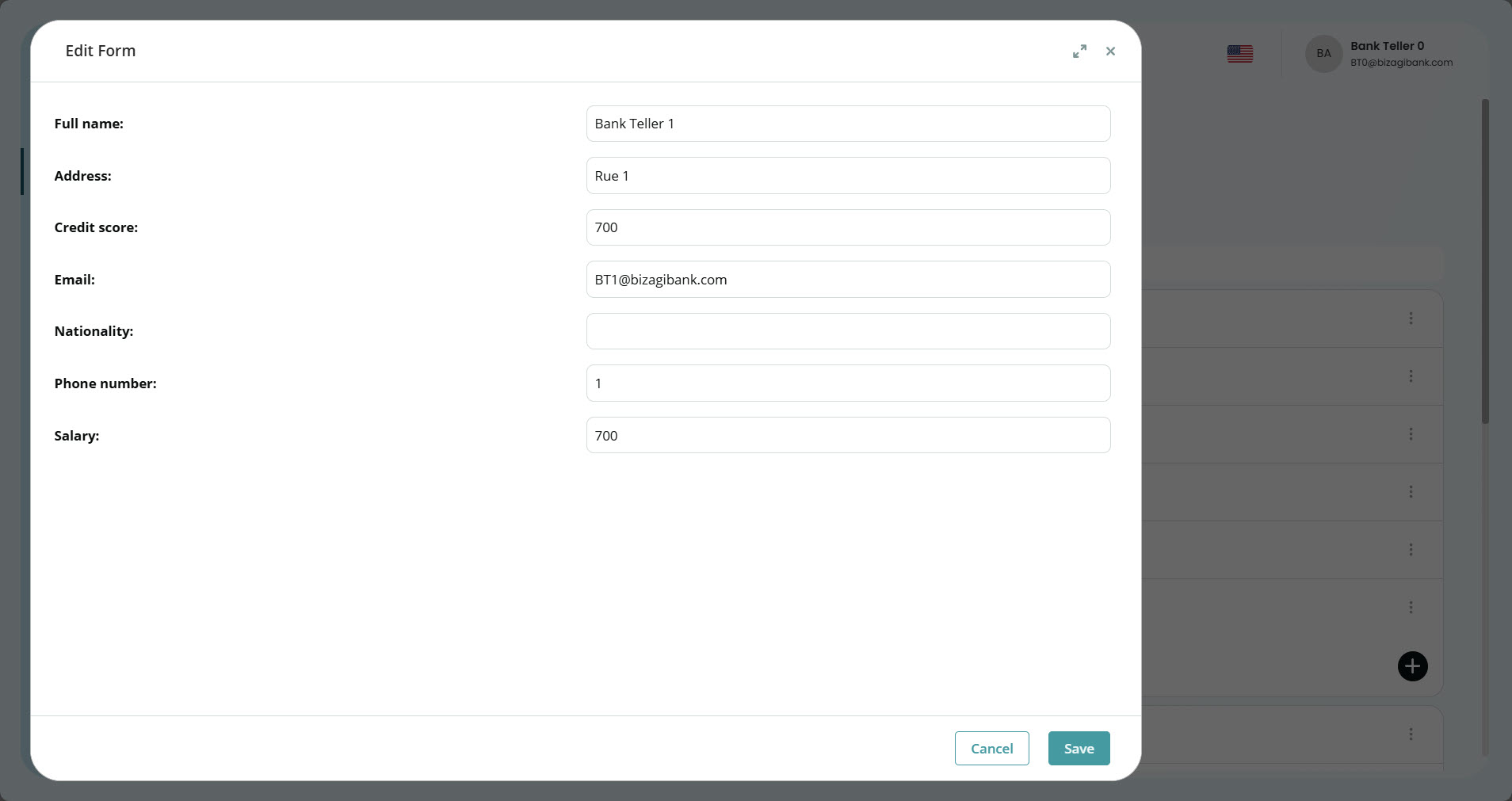Expand the Edit Form dialog to fullscreen
Image resolution: width=1512 pixels, height=801 pixels.
tap(1079, 51)
